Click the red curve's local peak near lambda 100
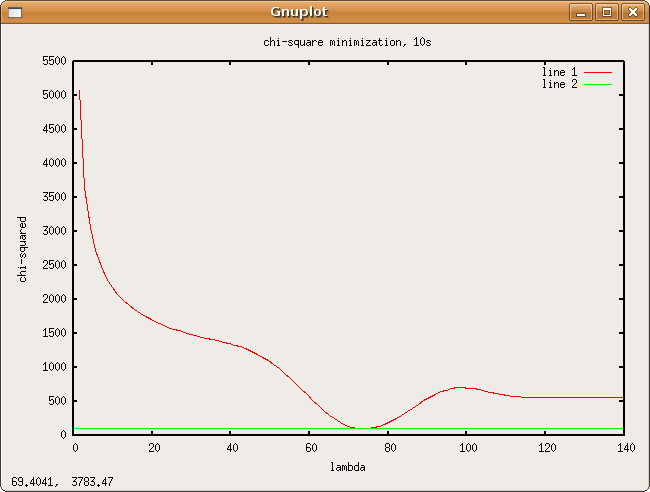 point(461,387)
